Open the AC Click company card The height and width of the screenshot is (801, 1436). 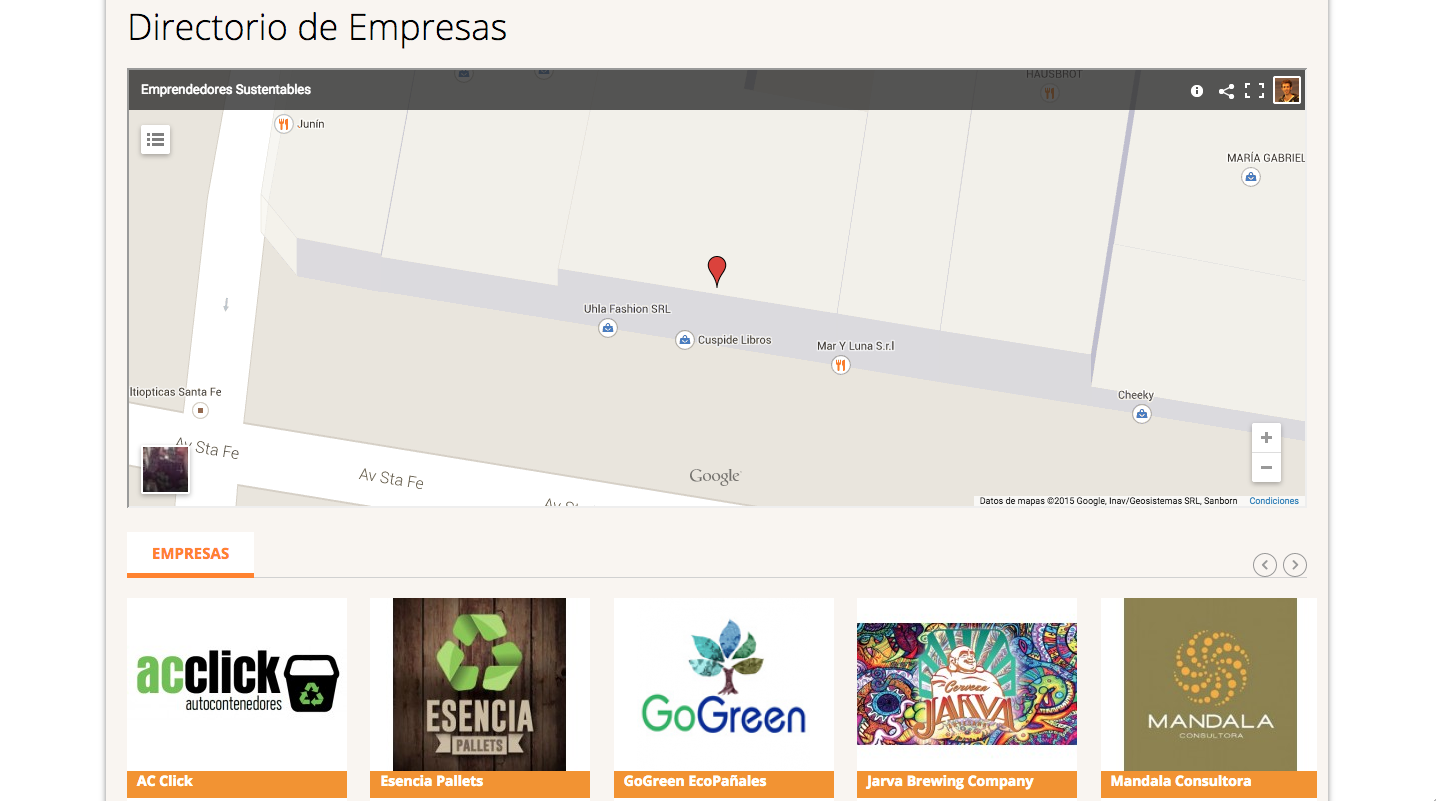237,697
